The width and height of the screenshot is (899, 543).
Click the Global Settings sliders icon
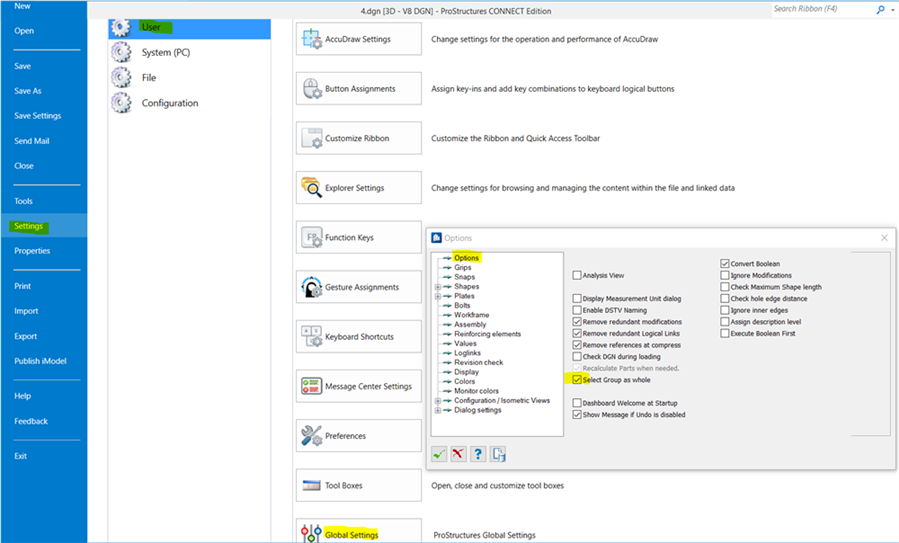pos(311,533)
